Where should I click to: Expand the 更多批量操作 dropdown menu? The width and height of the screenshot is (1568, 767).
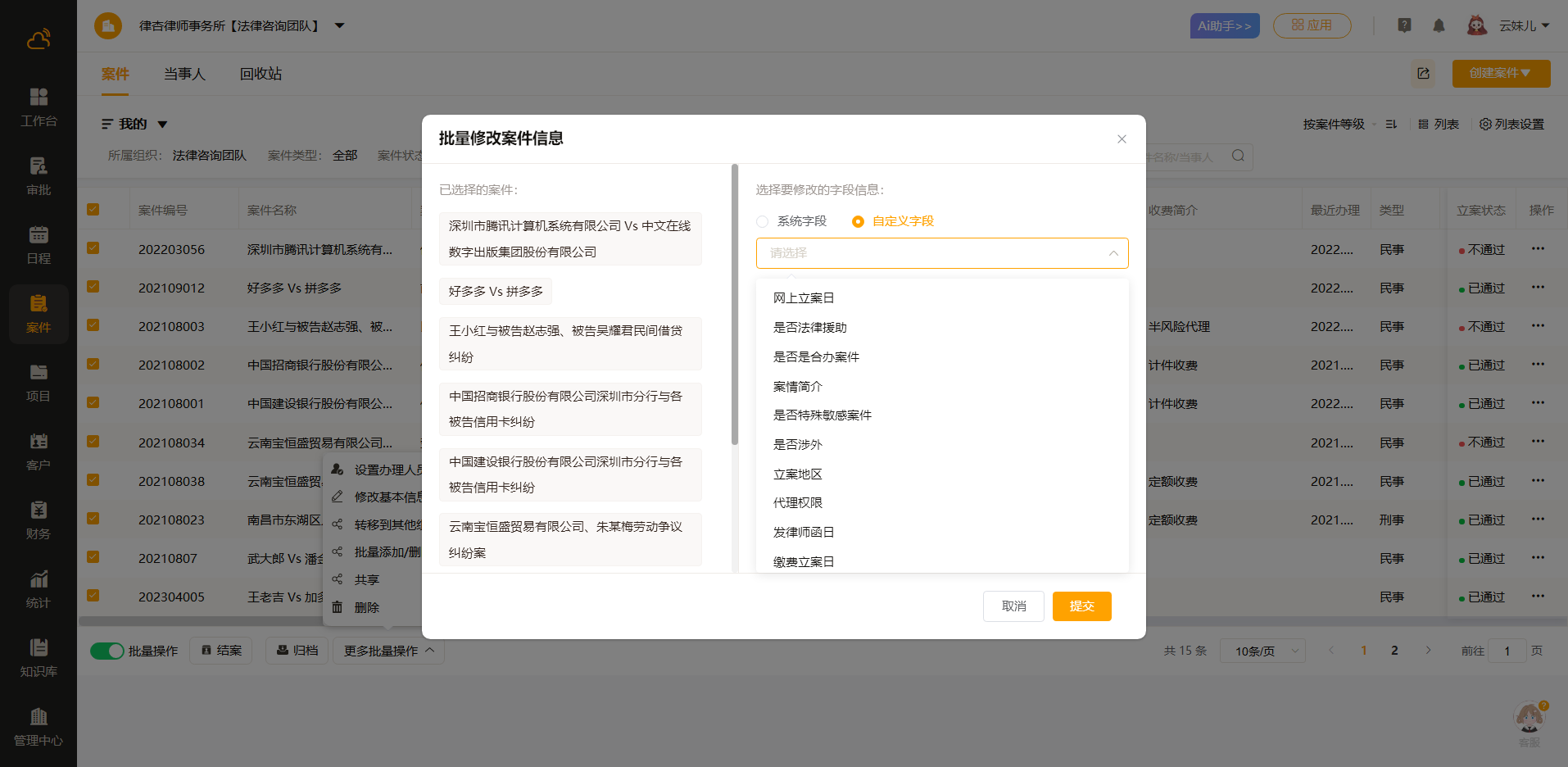point(388,651)
